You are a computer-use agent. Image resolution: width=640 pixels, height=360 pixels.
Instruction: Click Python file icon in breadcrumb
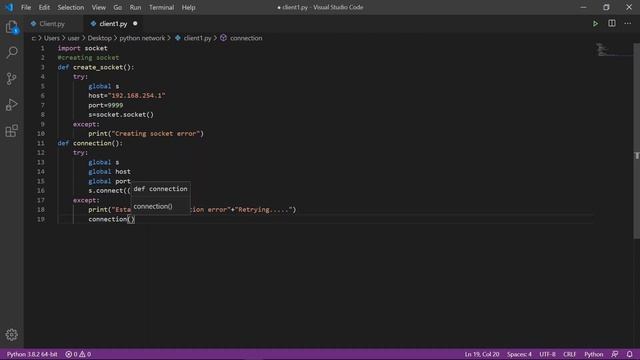(178, 38)
